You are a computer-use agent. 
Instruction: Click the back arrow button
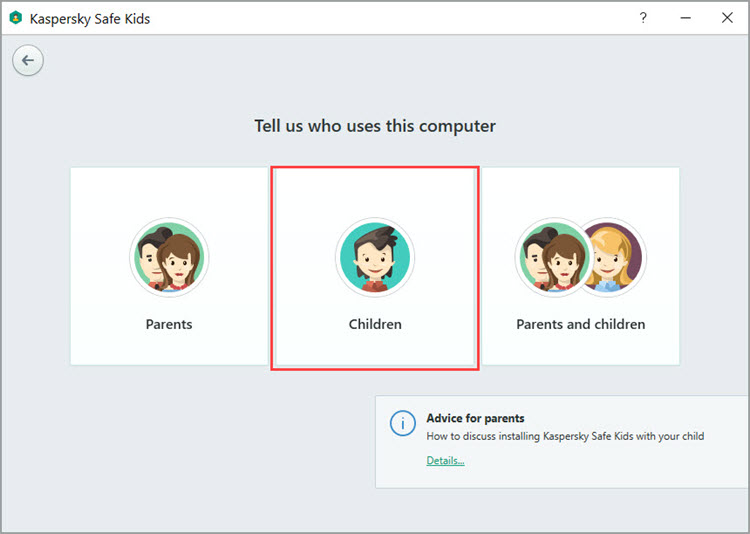[x=28, y=61]
